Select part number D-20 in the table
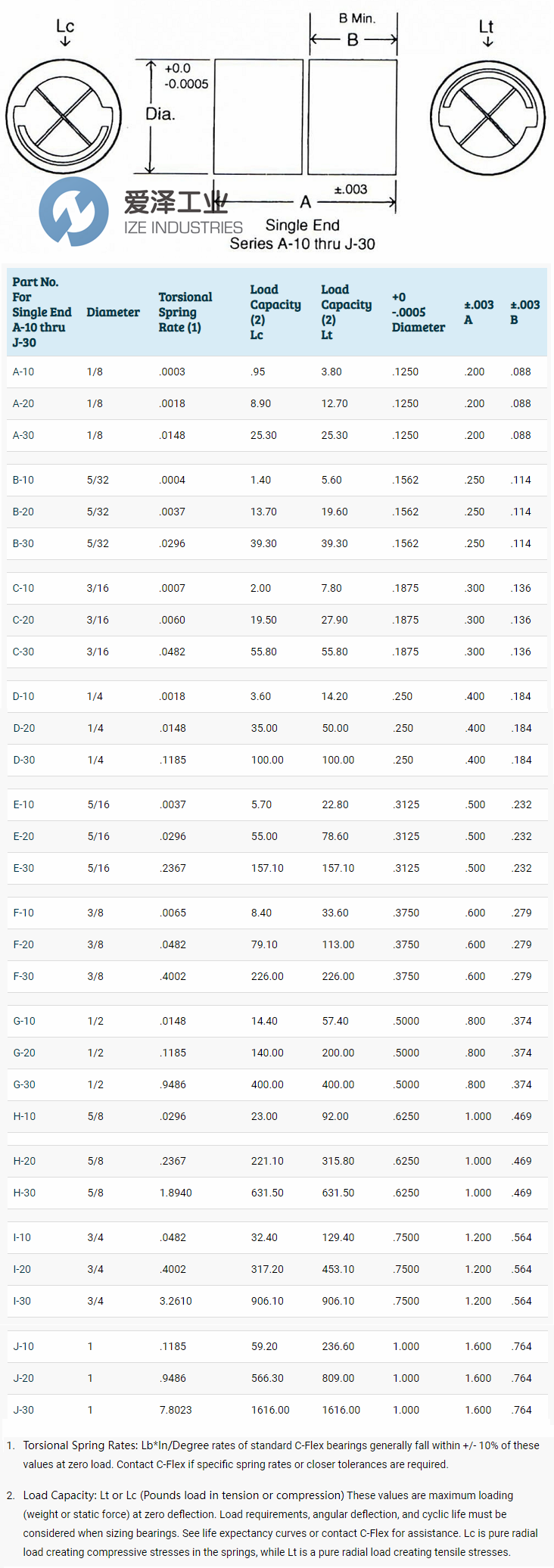Screen dimensions: 554x1568 24,728
